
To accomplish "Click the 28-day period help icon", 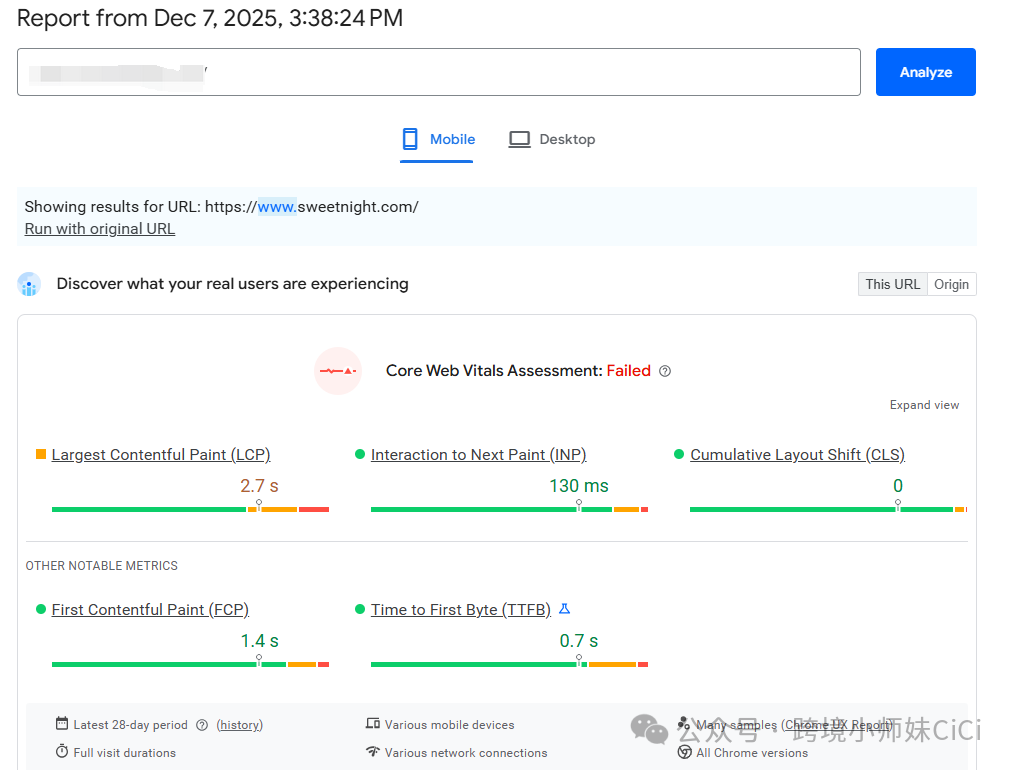I will pyautogui.click(x=202, y=725).
